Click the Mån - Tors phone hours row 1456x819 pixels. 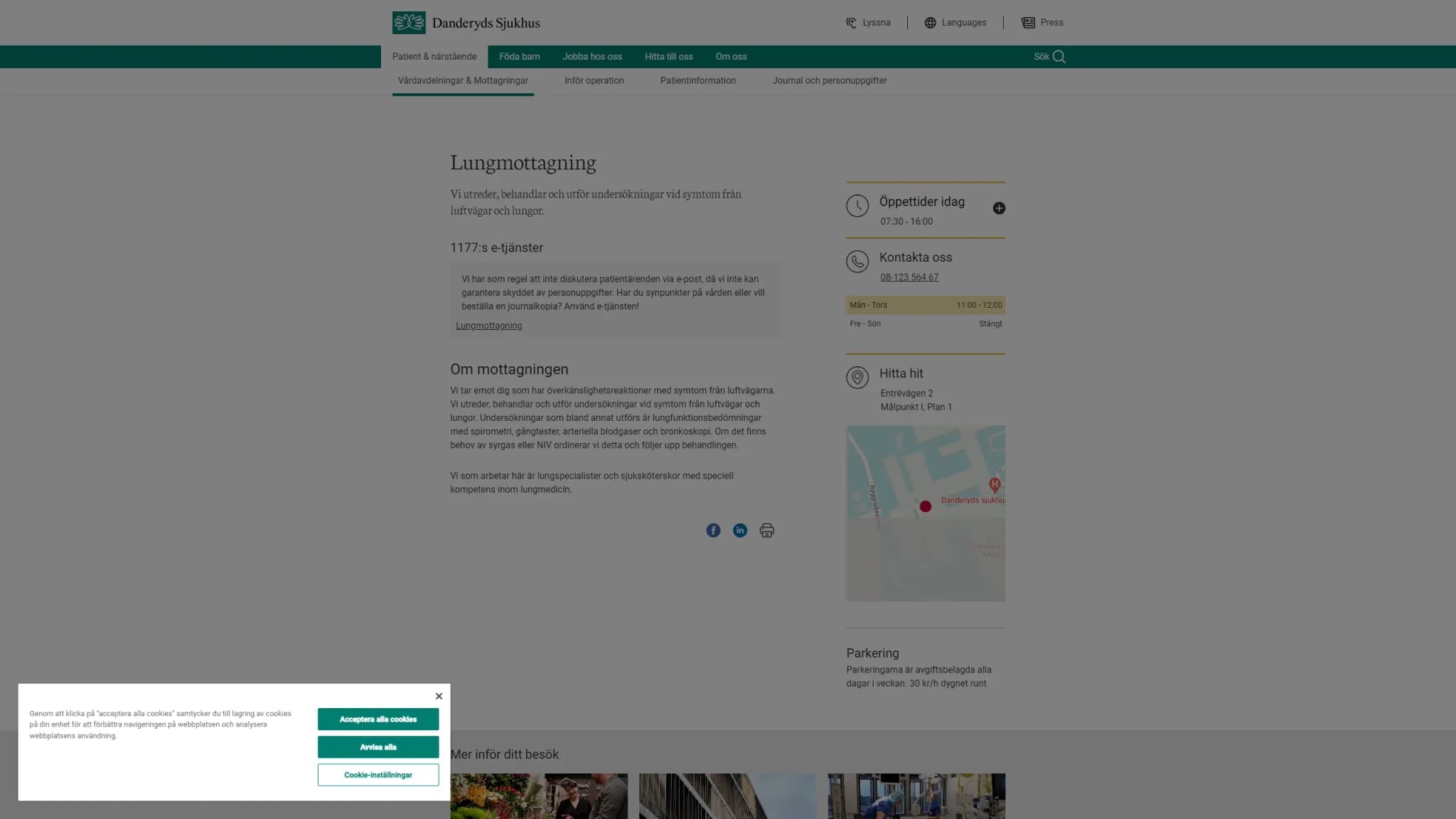pyautogui.click(x=926, y=305)
